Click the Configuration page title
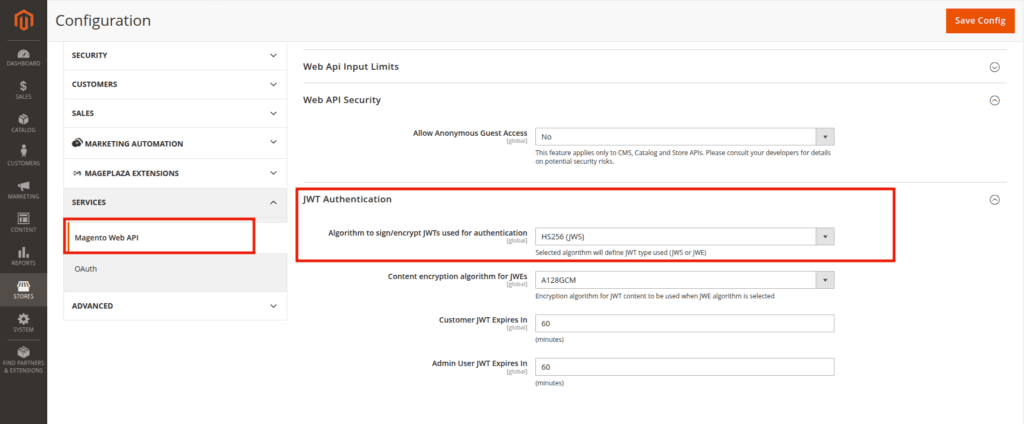Viewport: 1024px width, 424px height. point(103,21)
